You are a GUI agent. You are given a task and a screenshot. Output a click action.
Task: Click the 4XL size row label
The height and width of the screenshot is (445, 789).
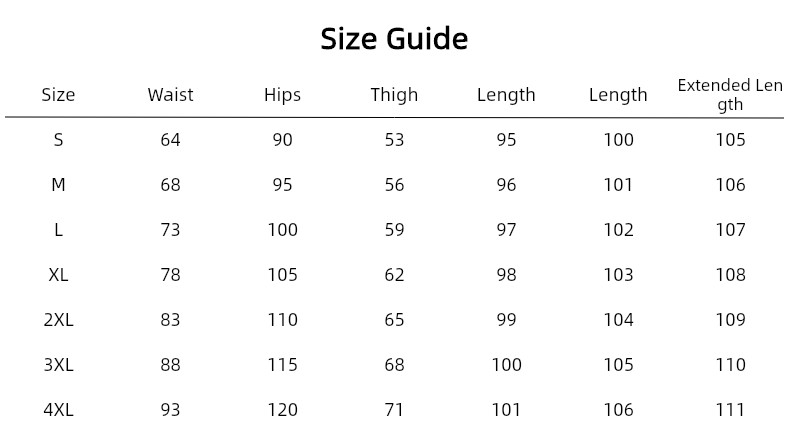pos(58,410)
